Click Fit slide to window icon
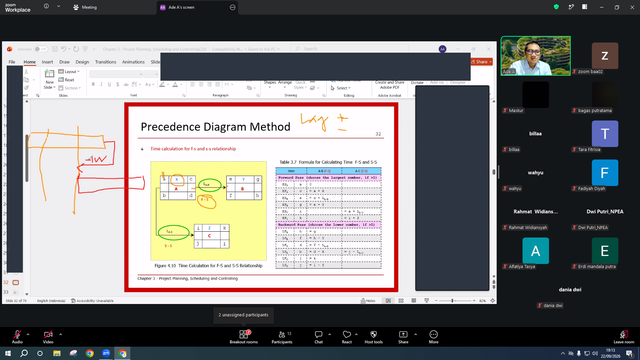640x360 pixels. coord(492,301)
